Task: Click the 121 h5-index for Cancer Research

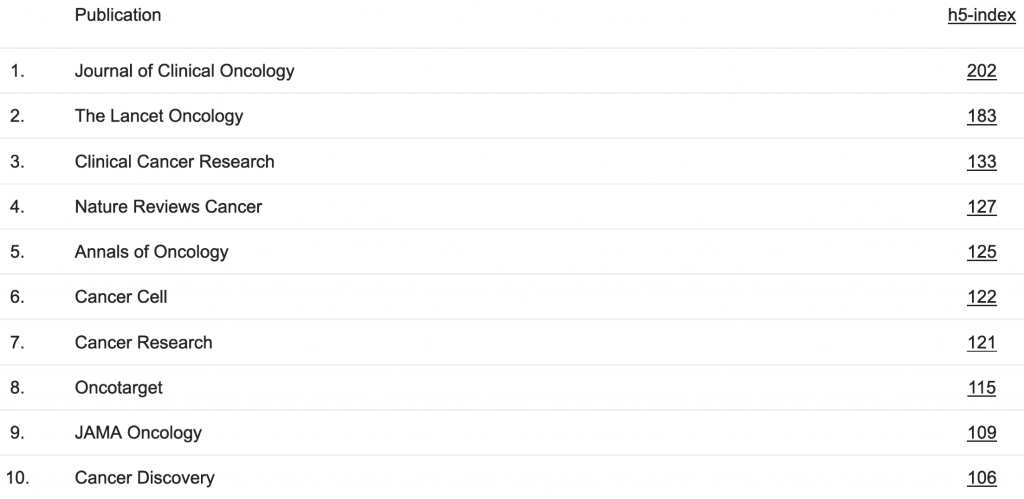Action: click(981, 342)
